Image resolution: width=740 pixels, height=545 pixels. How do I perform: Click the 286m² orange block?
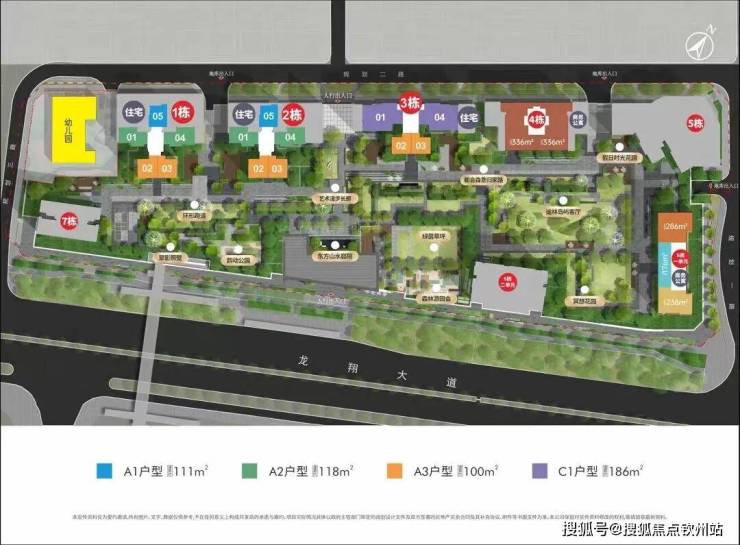tap(675, 227)
